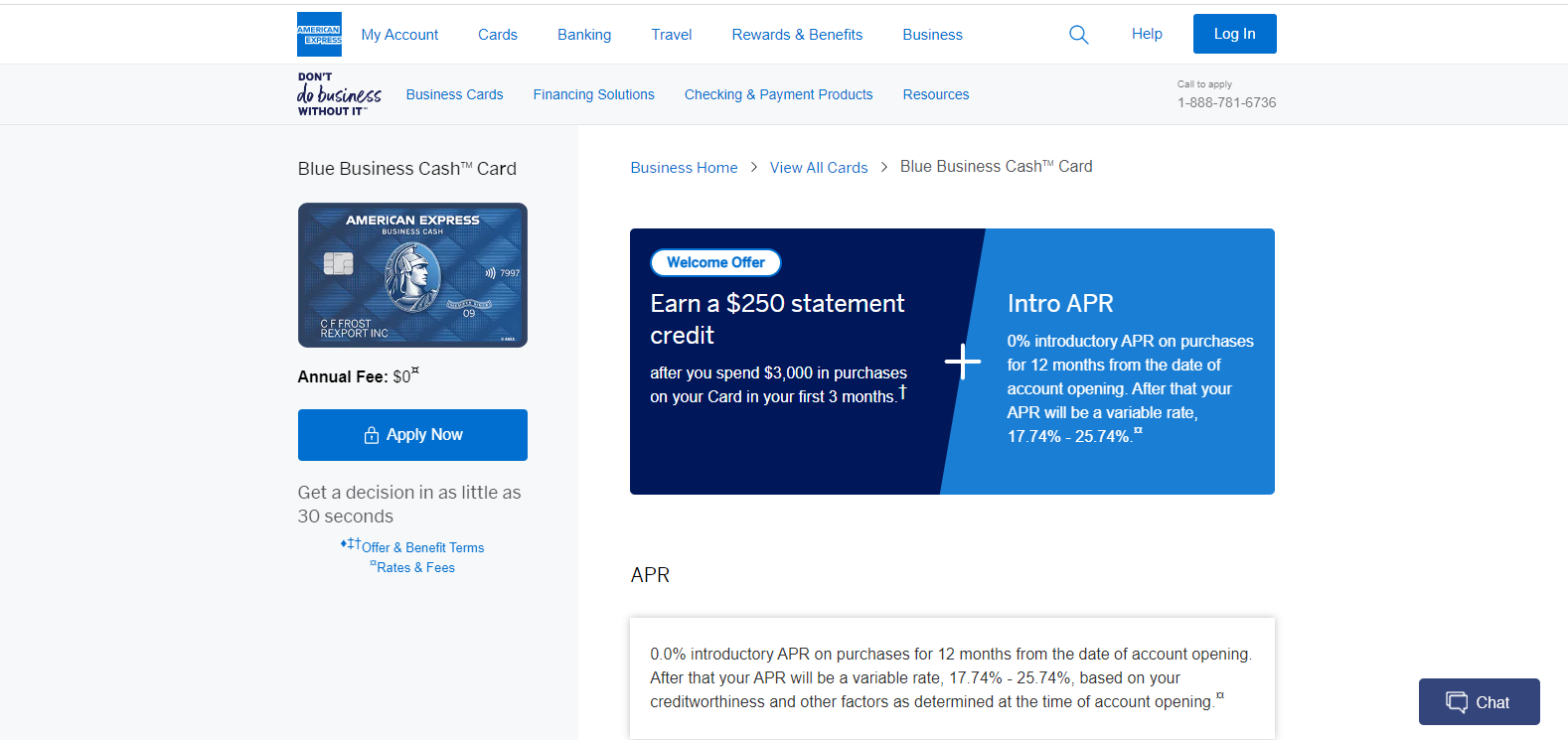This screenshot has width=1568, height=740.
Task: Click the Log In button
Action: [x=1235, y=34]
